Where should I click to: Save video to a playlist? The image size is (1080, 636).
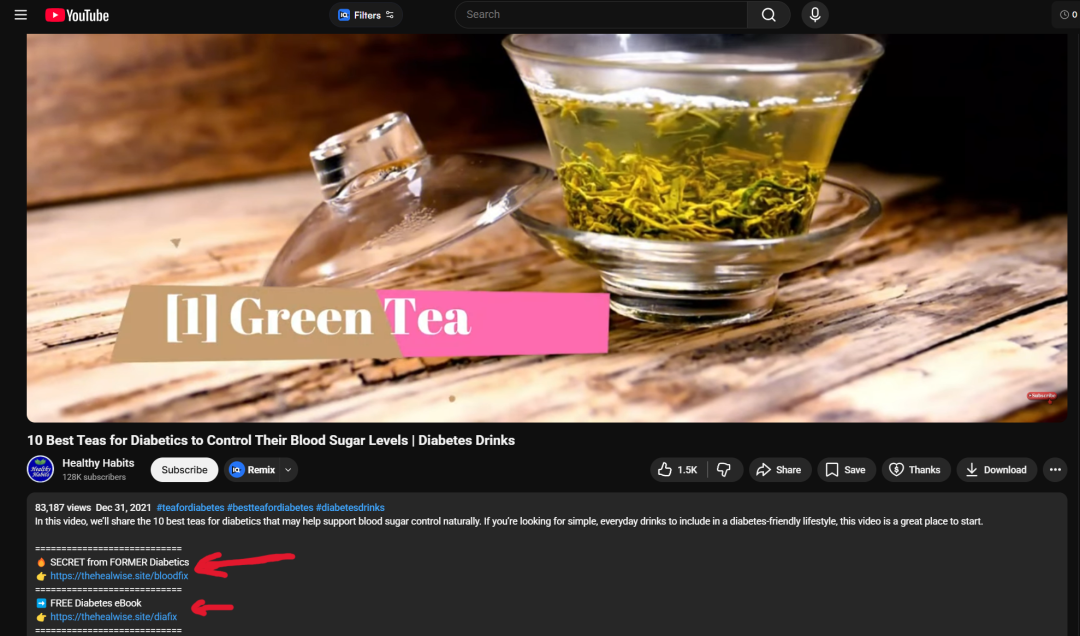844,470
